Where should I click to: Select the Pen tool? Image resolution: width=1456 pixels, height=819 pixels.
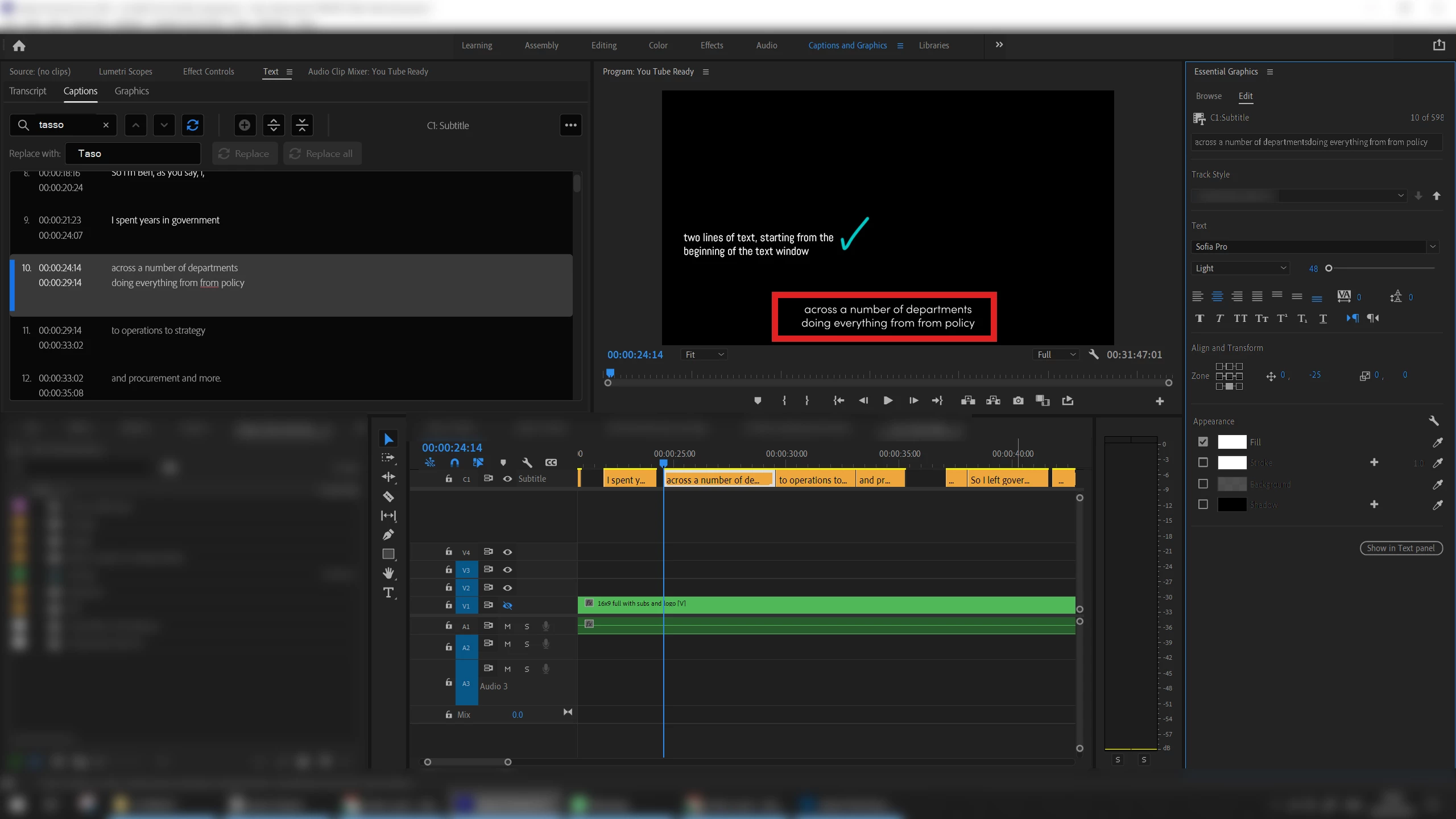click(x=388, y=535)
